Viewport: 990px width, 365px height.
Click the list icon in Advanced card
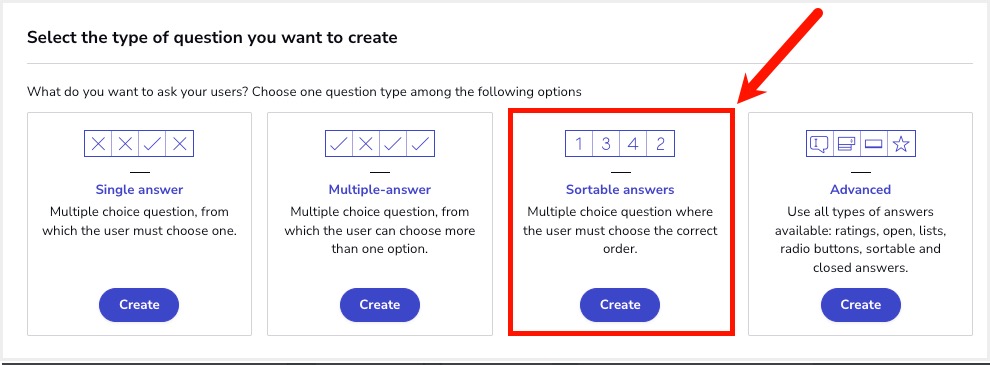coord(846,145)
